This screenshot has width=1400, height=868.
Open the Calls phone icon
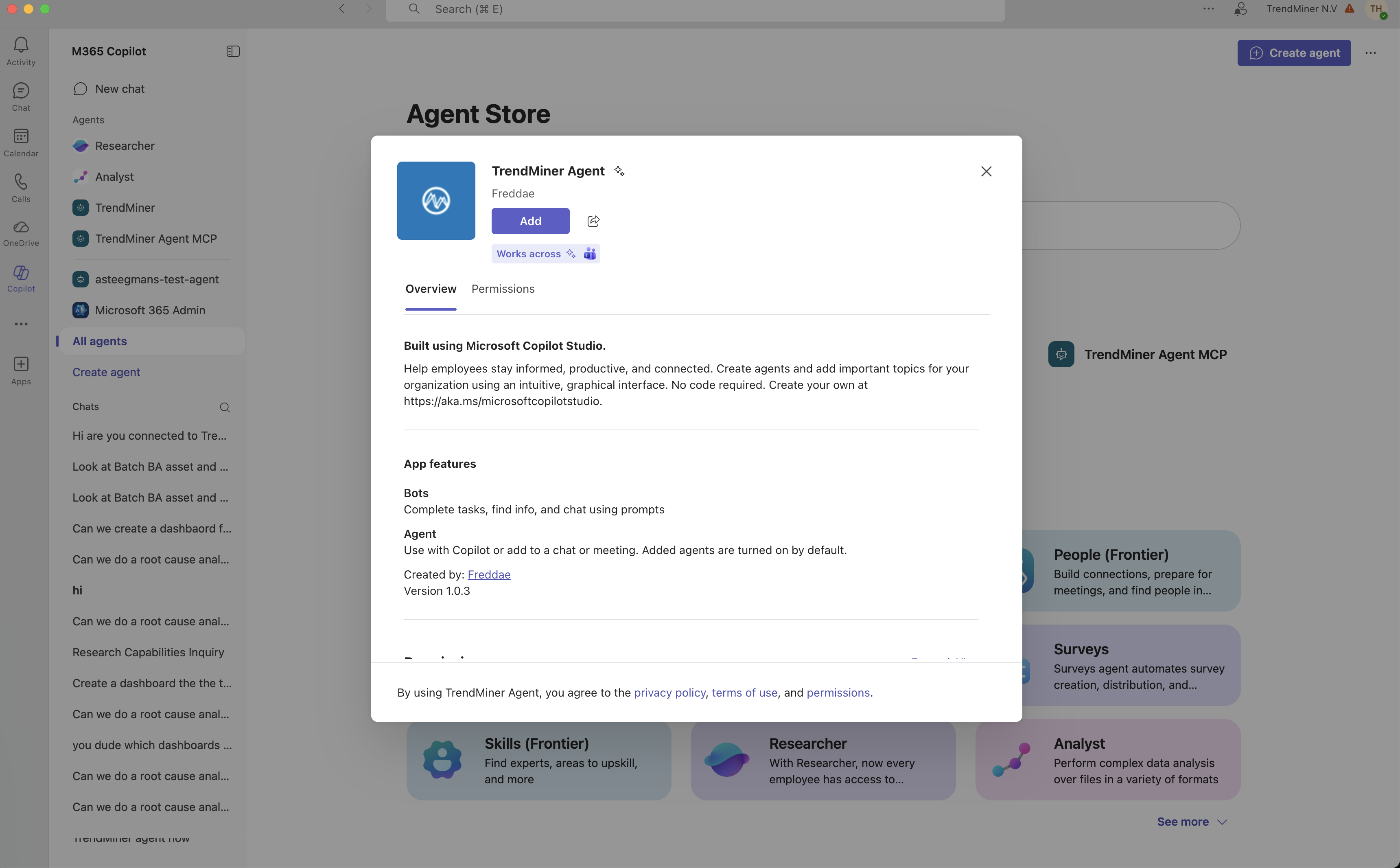tap(21, 188)
